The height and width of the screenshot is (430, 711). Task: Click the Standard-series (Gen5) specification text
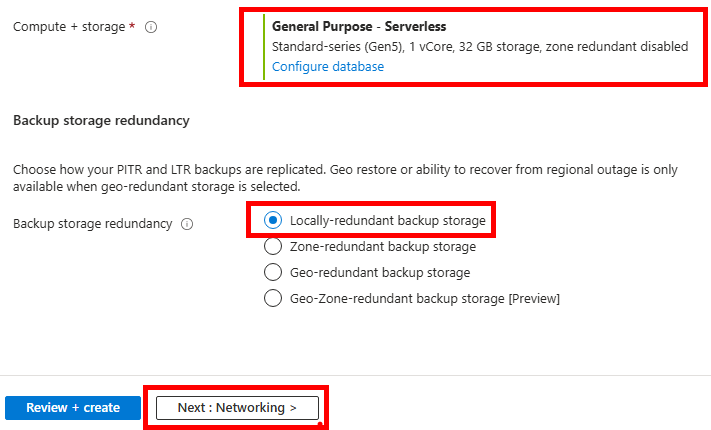click(x=338, y=47)
